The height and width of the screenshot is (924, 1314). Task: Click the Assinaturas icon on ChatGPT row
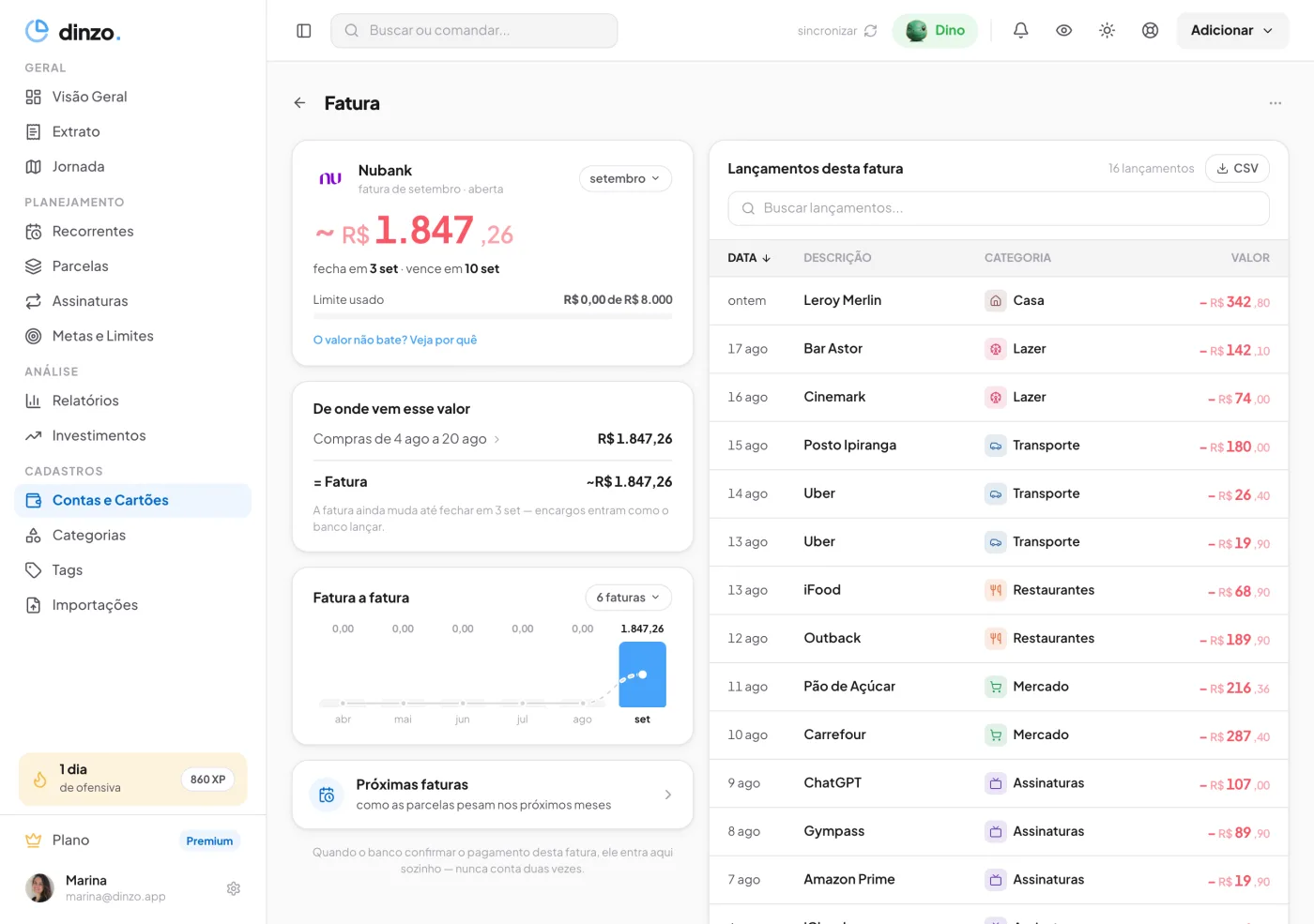point(996,783)
